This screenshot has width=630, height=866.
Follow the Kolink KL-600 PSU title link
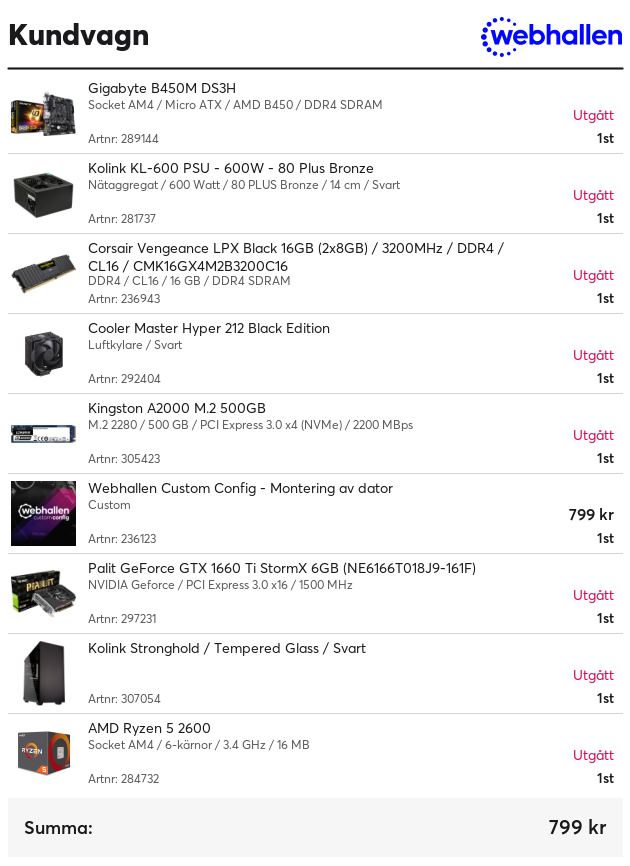pos(231,168)
